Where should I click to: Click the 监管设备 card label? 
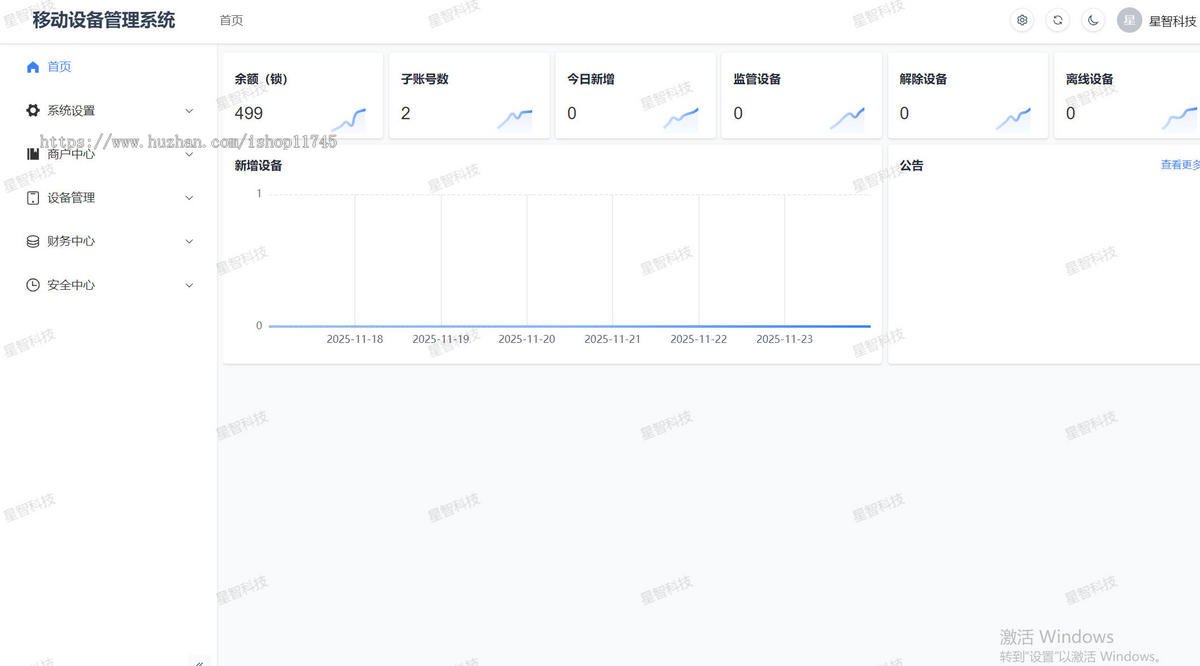point(757,79)
